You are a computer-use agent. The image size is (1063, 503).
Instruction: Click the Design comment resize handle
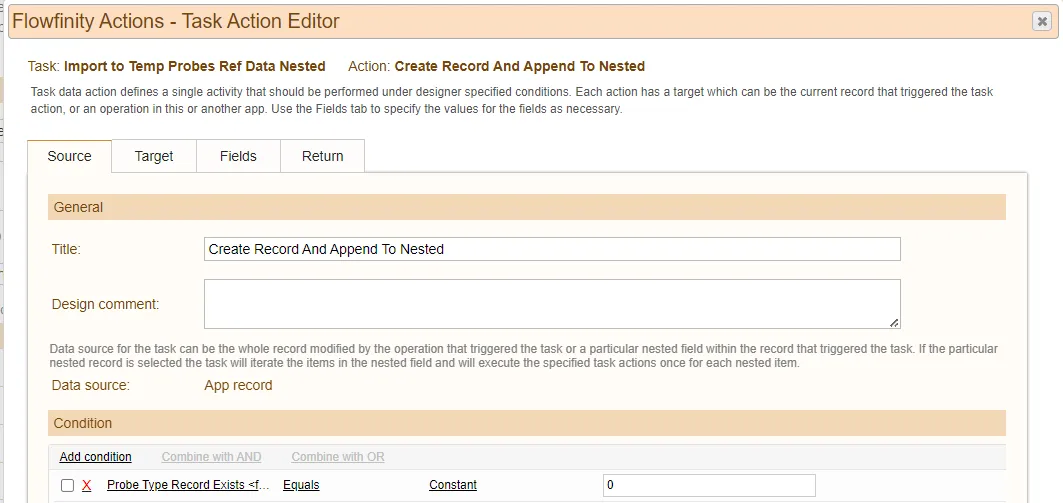tap(894, 323)
